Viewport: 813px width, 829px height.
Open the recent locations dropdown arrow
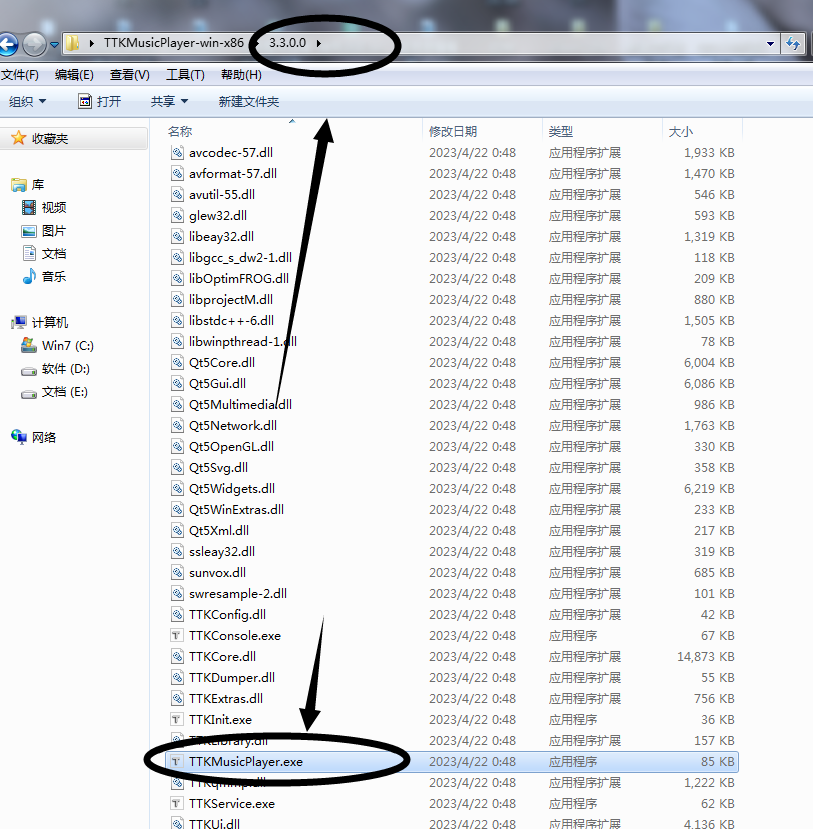point(54,45)
